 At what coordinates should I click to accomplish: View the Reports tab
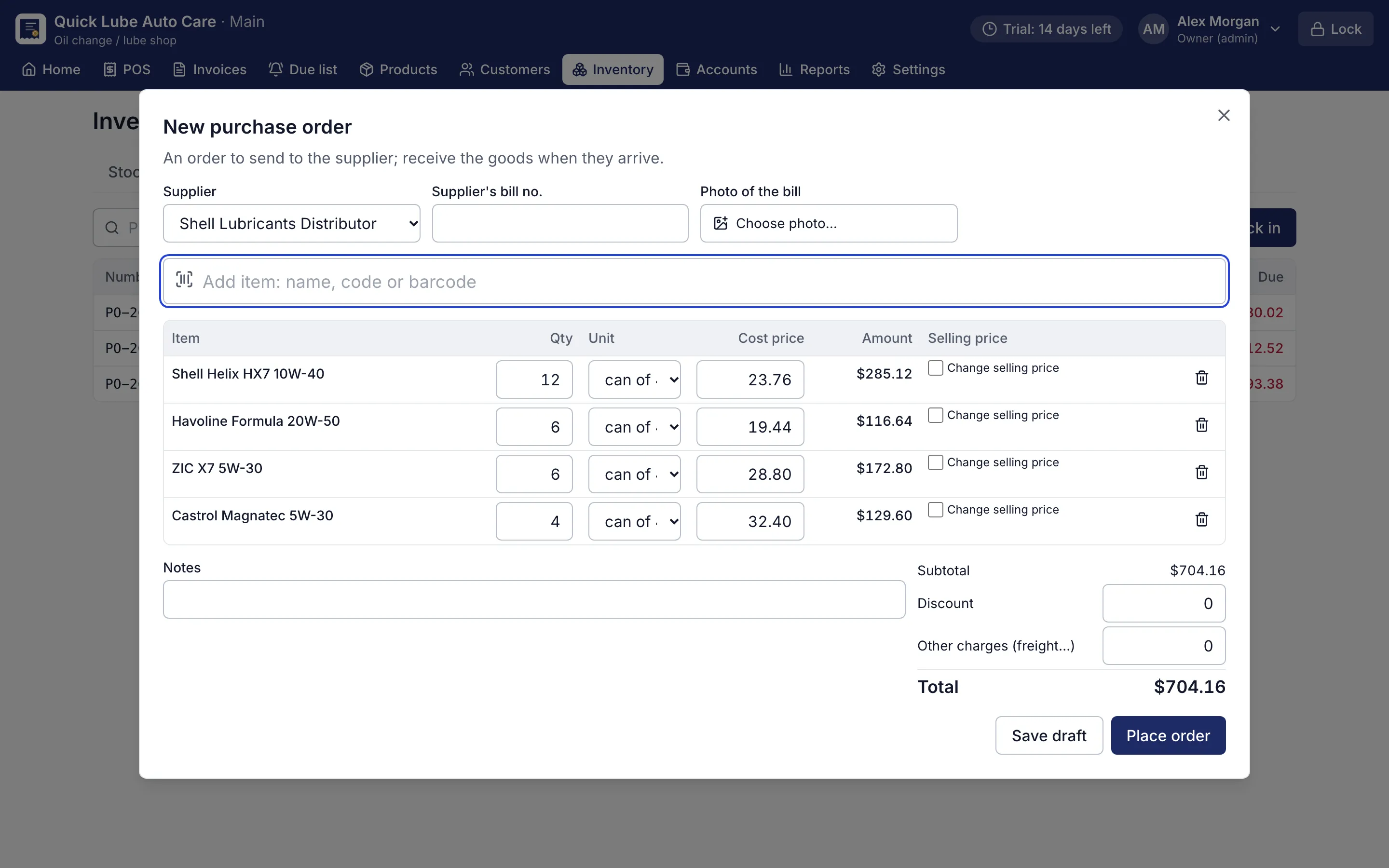(814, 69)
